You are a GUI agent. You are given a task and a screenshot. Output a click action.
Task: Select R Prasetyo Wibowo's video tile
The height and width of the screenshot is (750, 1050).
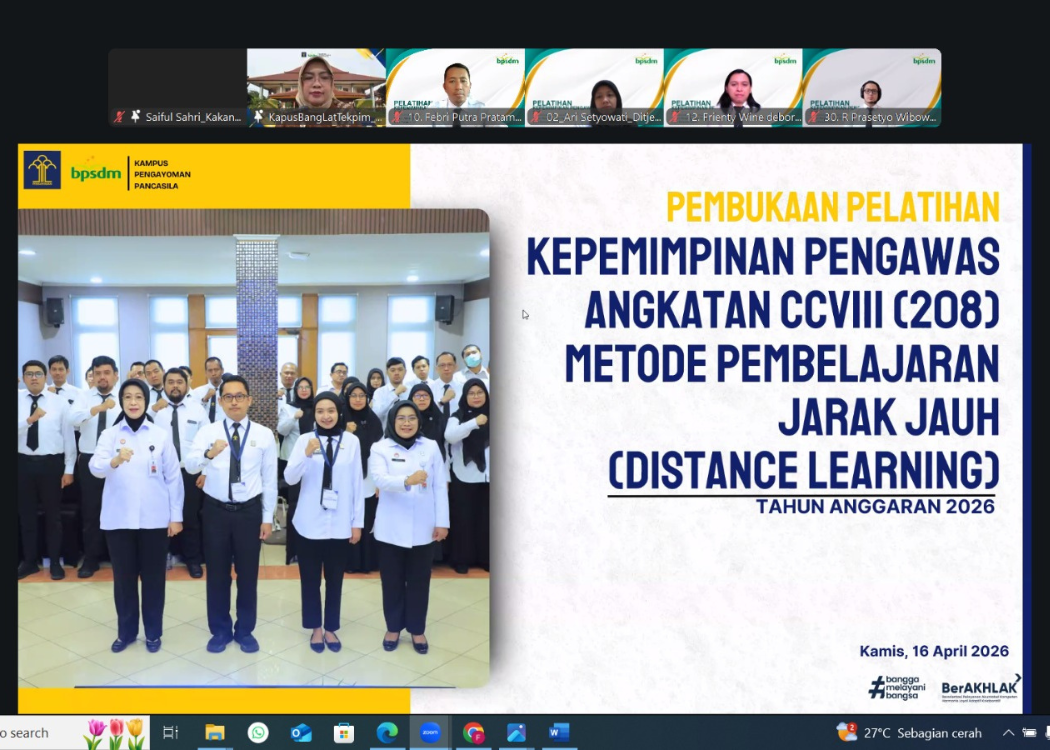(871, 87)
